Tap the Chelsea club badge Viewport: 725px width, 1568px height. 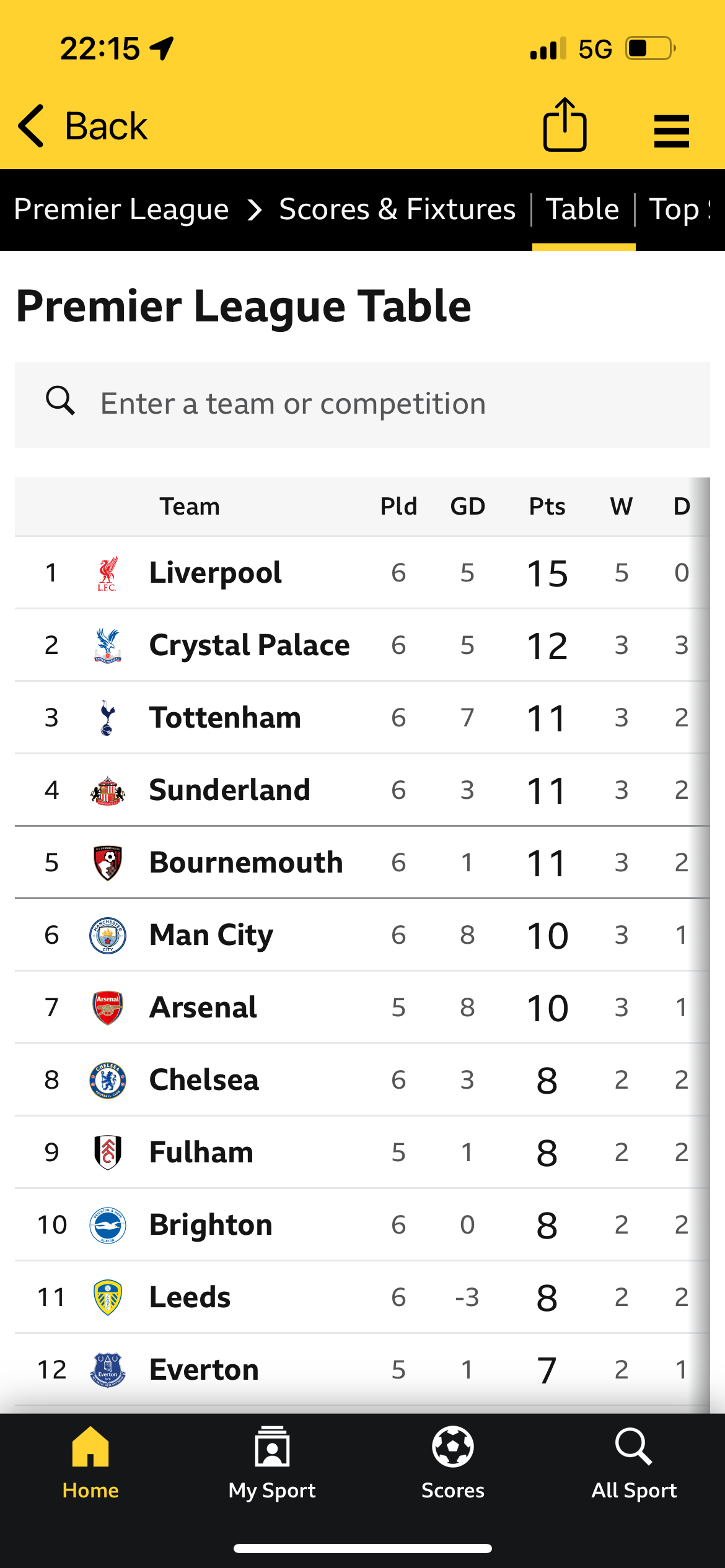point(107,1080)
